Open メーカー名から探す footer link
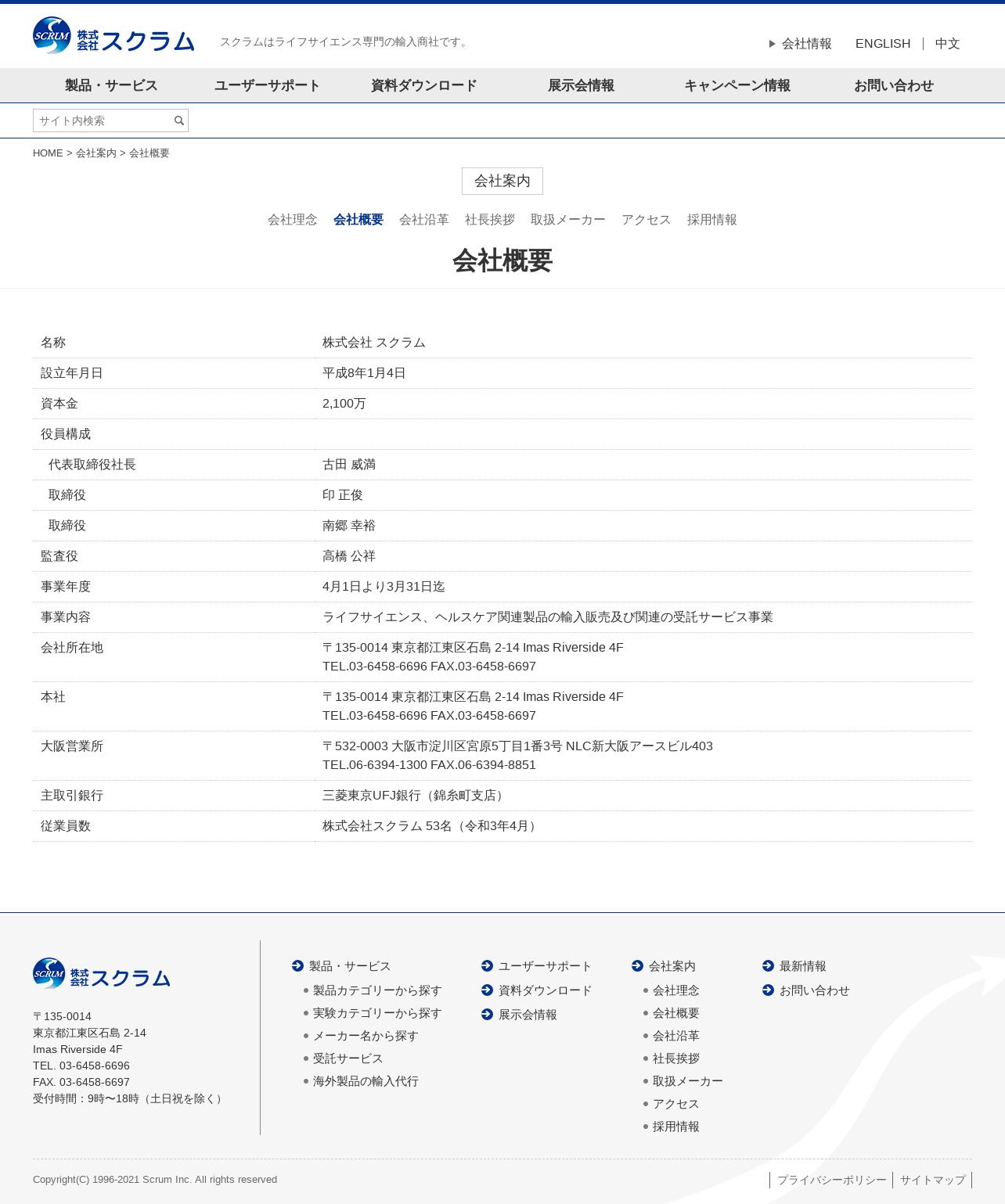 point(366,1036)
